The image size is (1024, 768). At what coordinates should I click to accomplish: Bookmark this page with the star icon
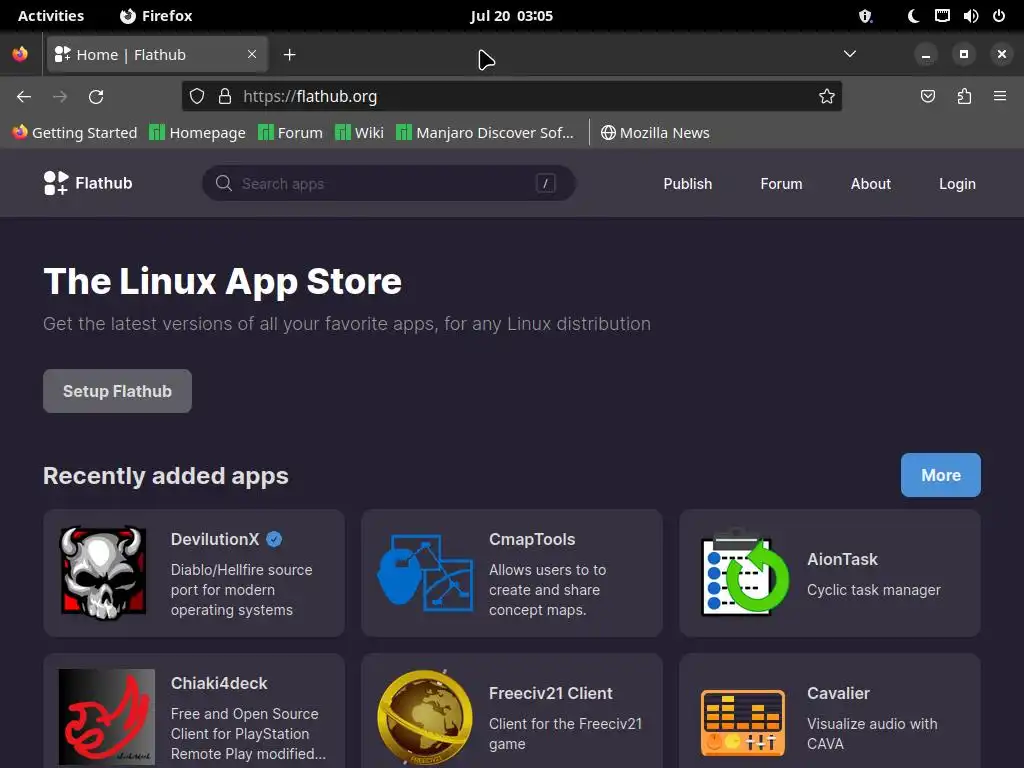pos(827,97)
